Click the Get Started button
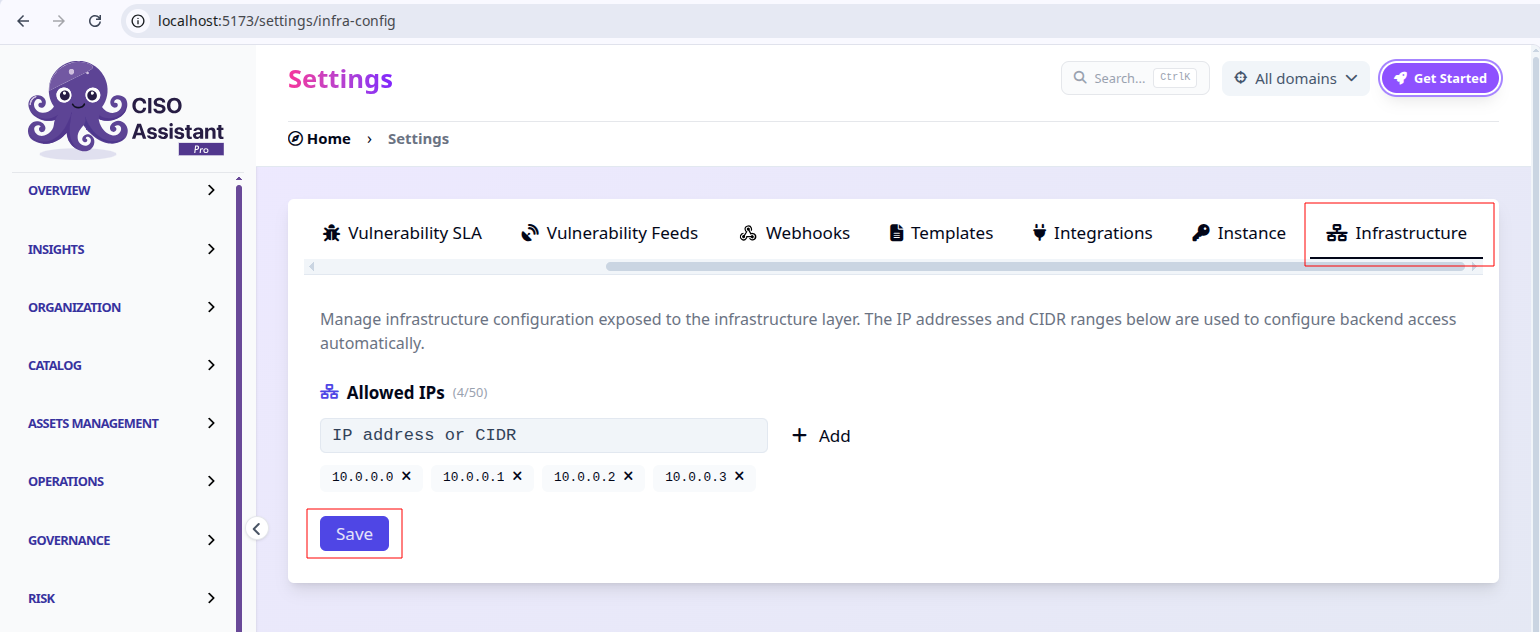This screenshot has height=632, width=1540. click(x=1440, y=78)
